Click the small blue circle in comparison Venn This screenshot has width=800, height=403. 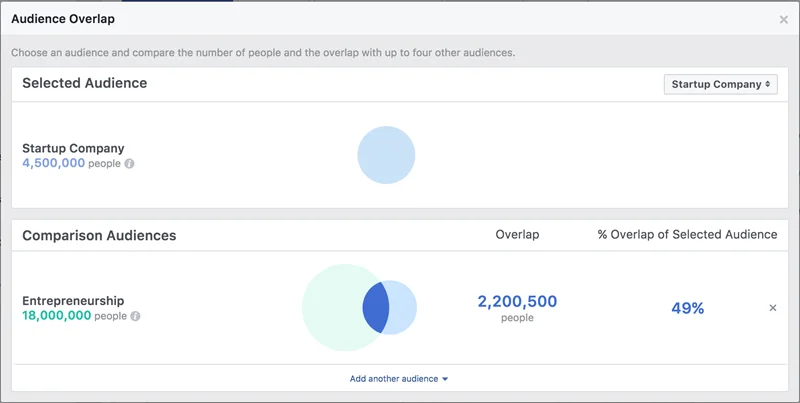(x=403, y=308)
